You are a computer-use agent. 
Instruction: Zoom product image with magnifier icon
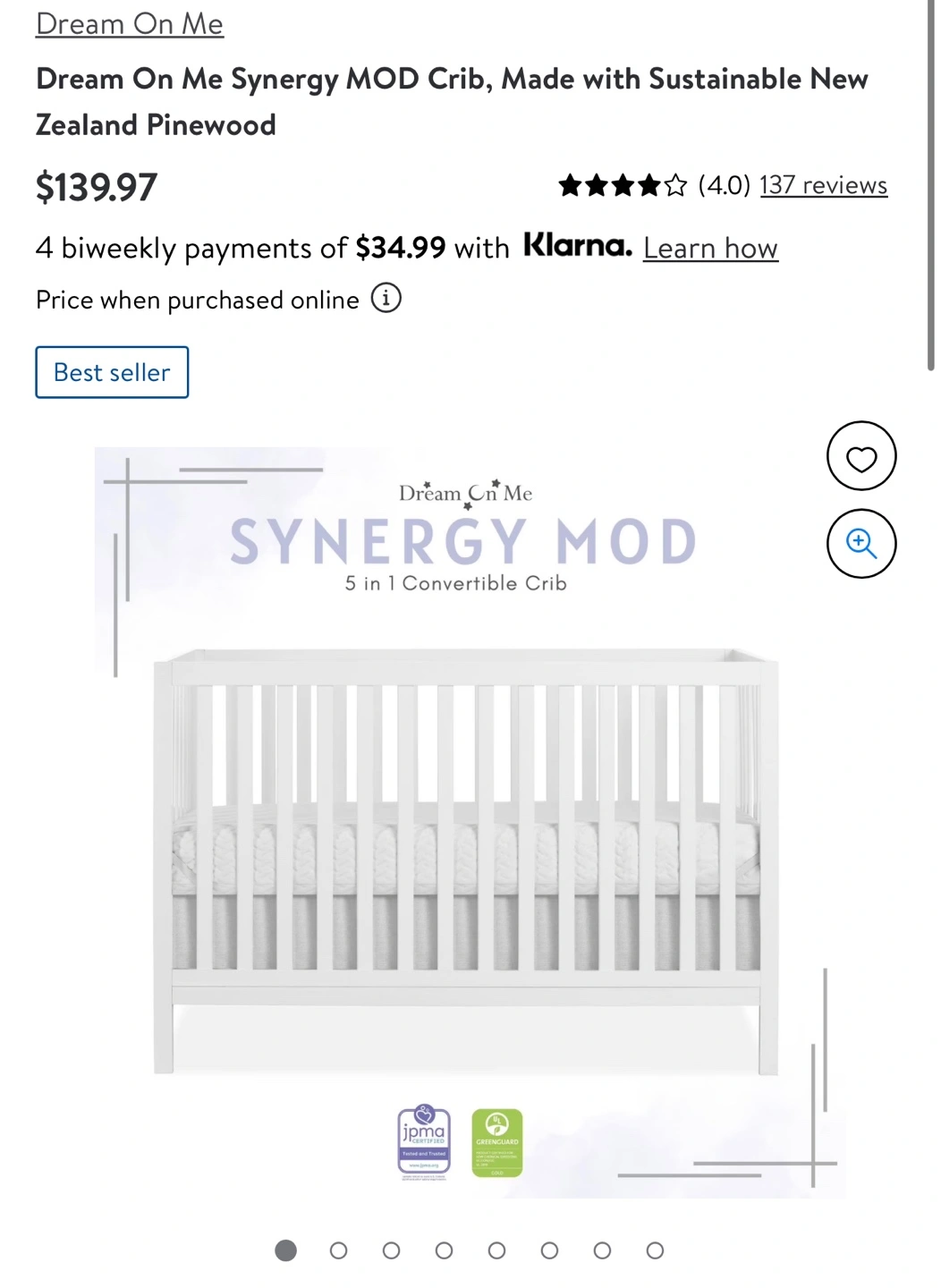click(x=860, y=543)
